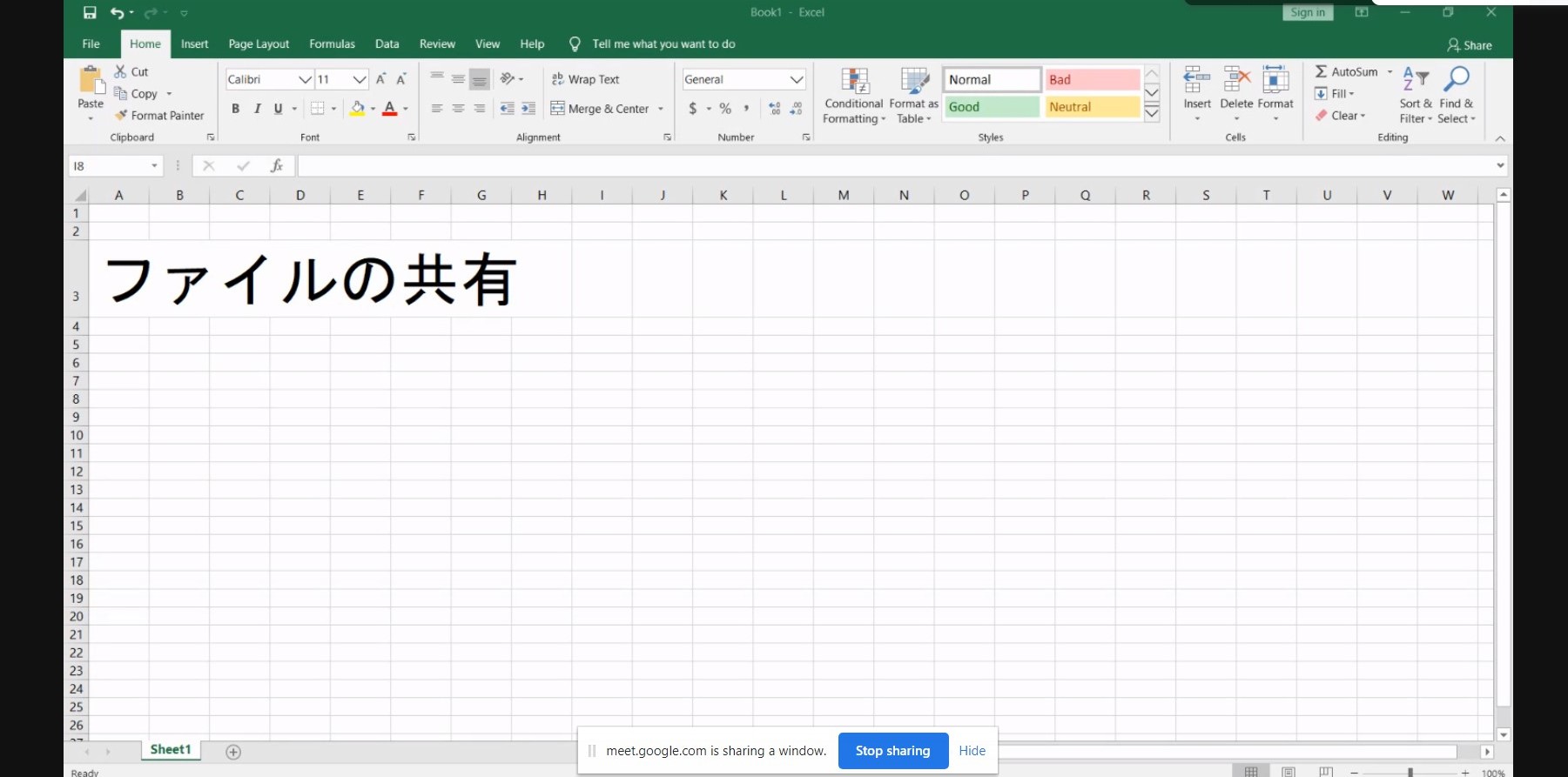Viewport: 1568px width, 777px height.
Task: Apply comma style
Action: [x=746, y=109]
